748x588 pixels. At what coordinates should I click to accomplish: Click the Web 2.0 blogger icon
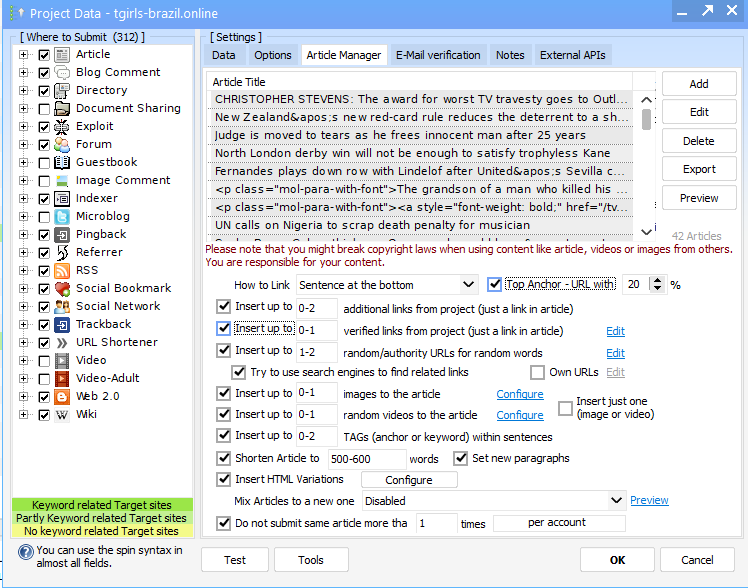click(62, 396)
